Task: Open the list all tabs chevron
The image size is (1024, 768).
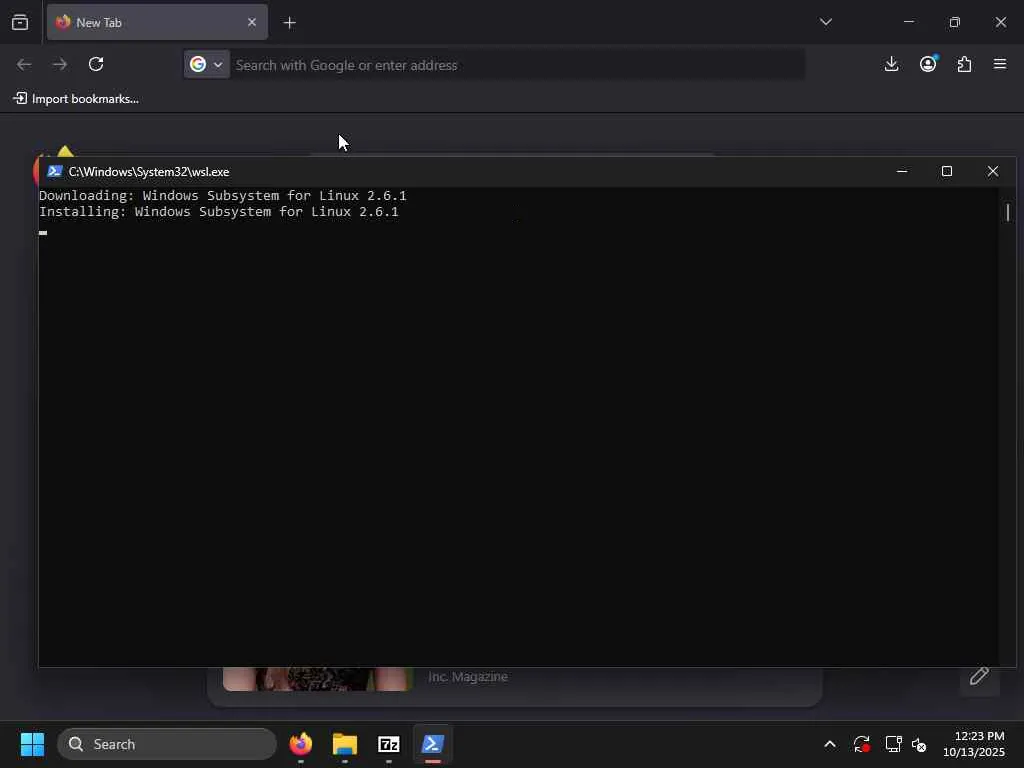Action: 825,22
